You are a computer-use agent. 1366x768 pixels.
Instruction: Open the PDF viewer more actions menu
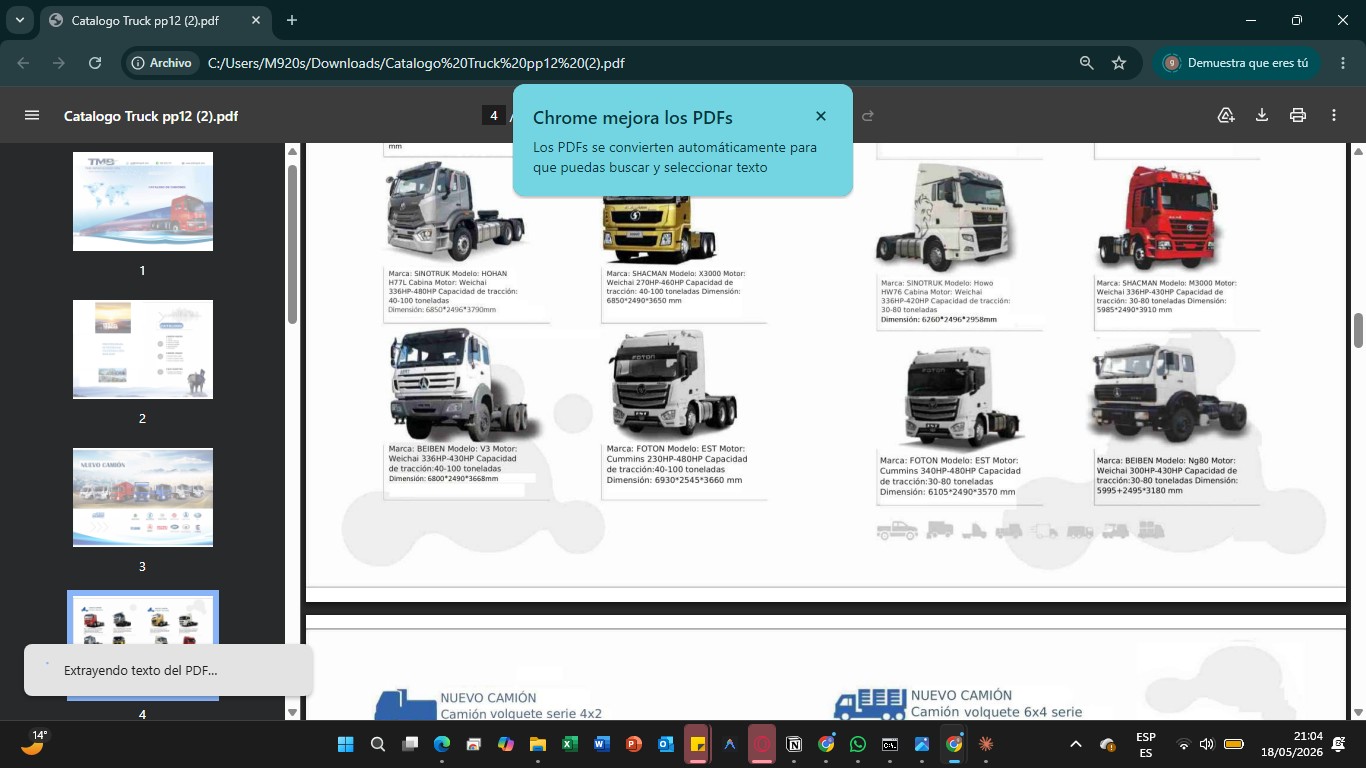point(1334,115)
